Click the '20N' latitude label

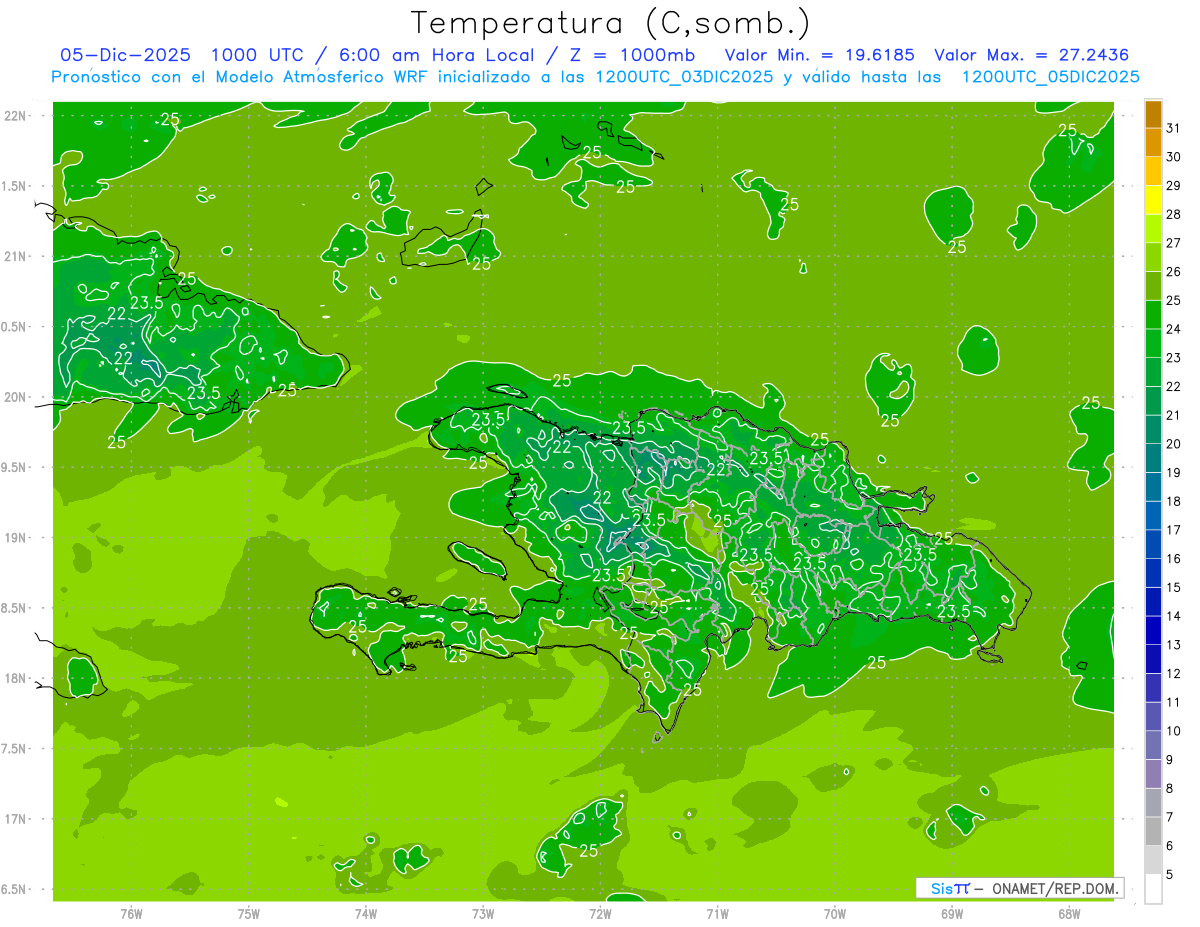[16, 398]
